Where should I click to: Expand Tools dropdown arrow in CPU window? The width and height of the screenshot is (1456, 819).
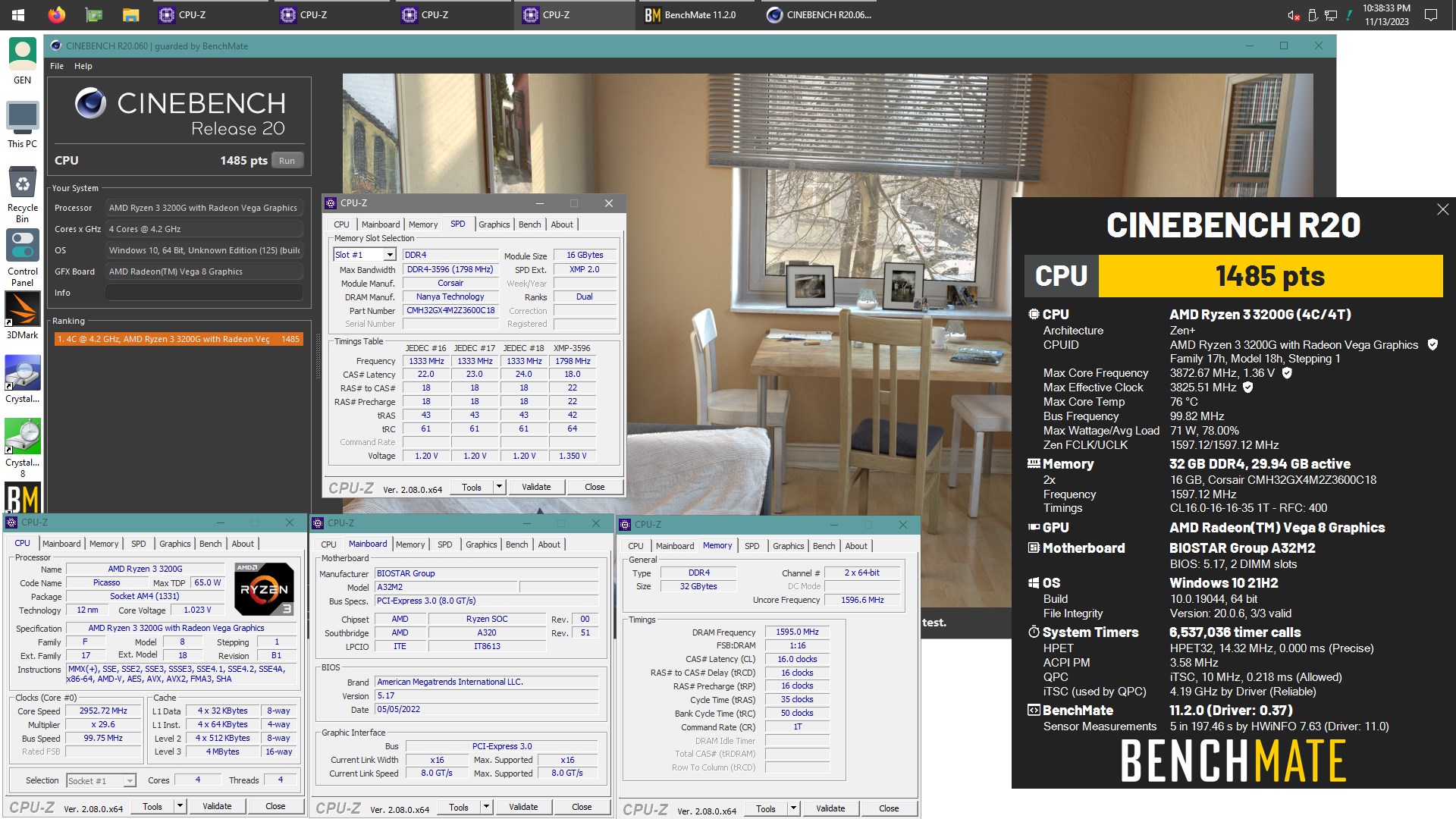180,806
